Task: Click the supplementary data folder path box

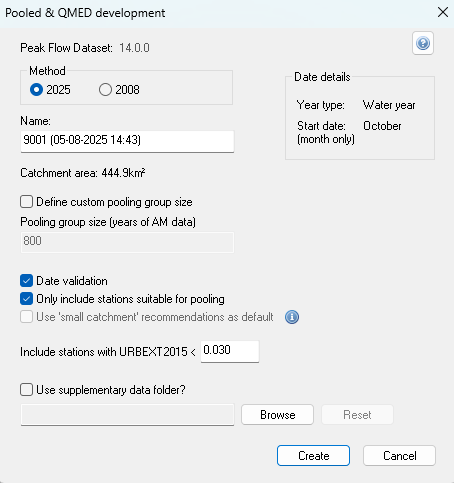Action: (127, 415)
